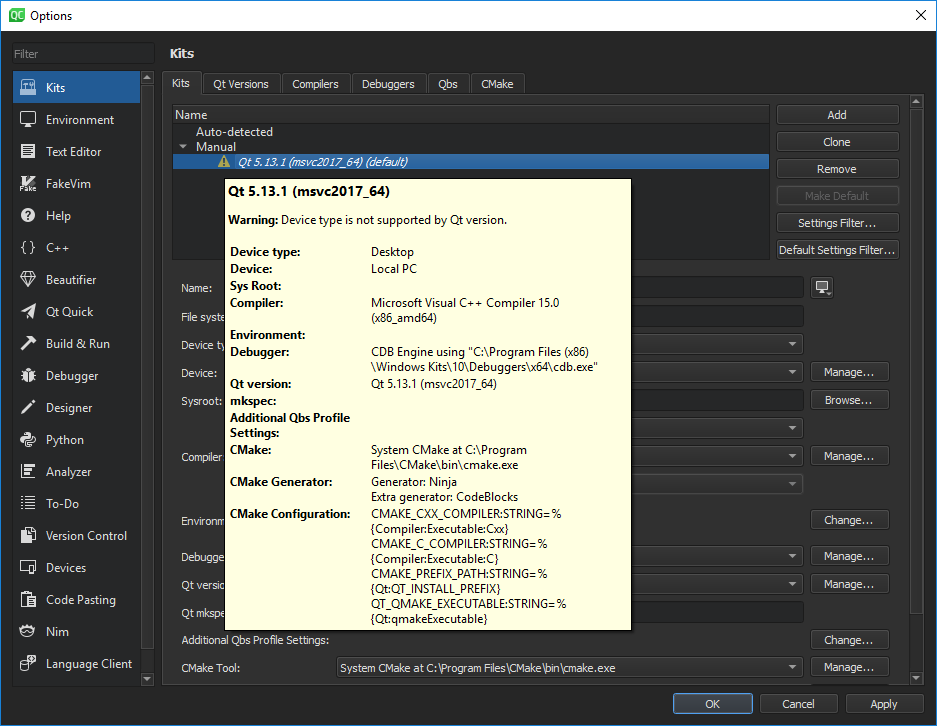Open the Beautifier category icon
Viewport: 937px width, 726px height.
click(28, 280)
